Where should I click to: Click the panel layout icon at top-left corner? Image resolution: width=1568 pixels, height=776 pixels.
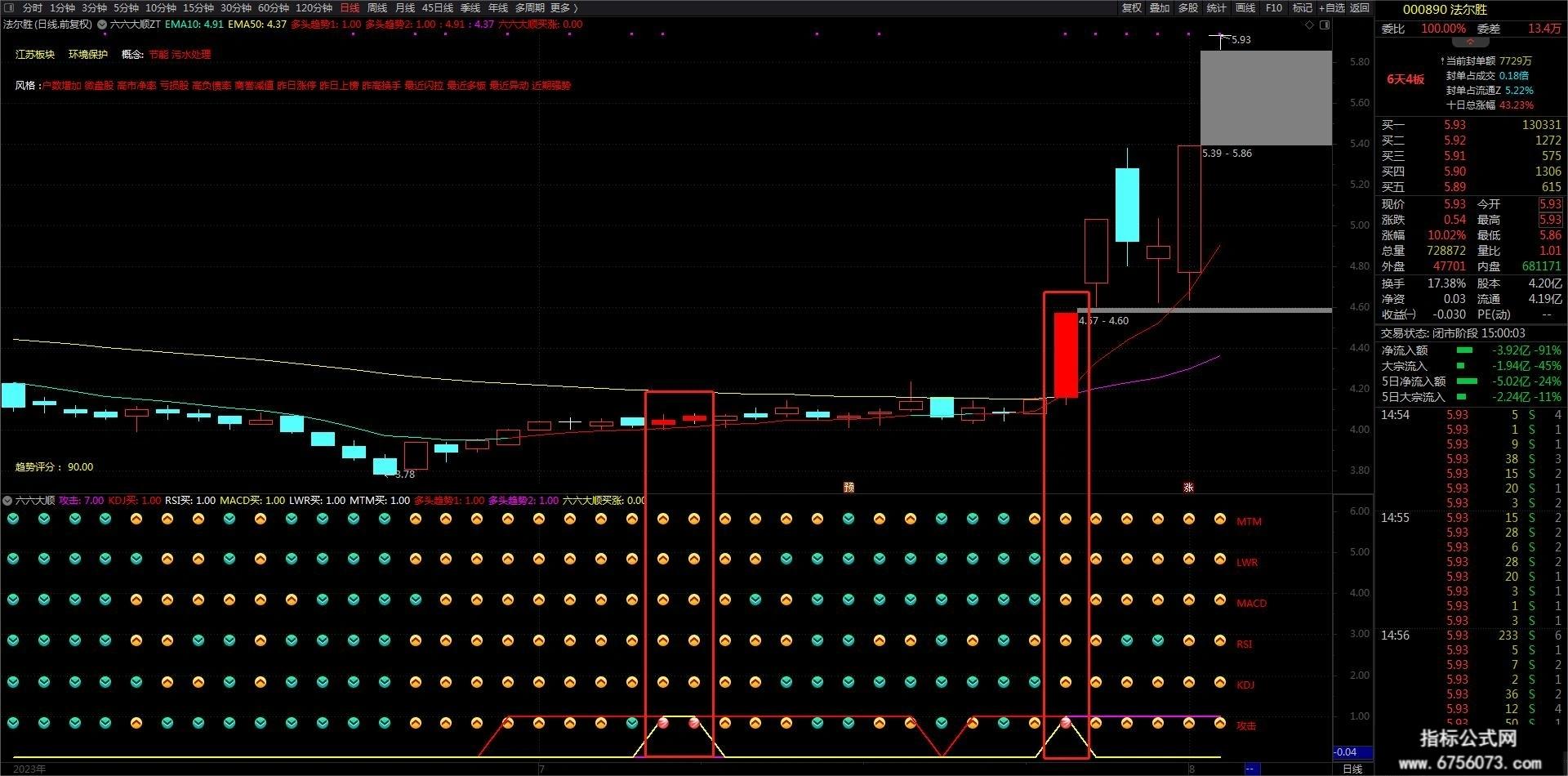pyautogui.click(x=9, y=7)
